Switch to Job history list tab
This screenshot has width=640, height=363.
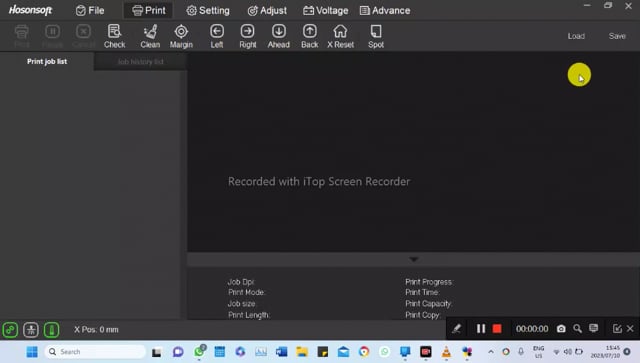(x=140, y=62)
